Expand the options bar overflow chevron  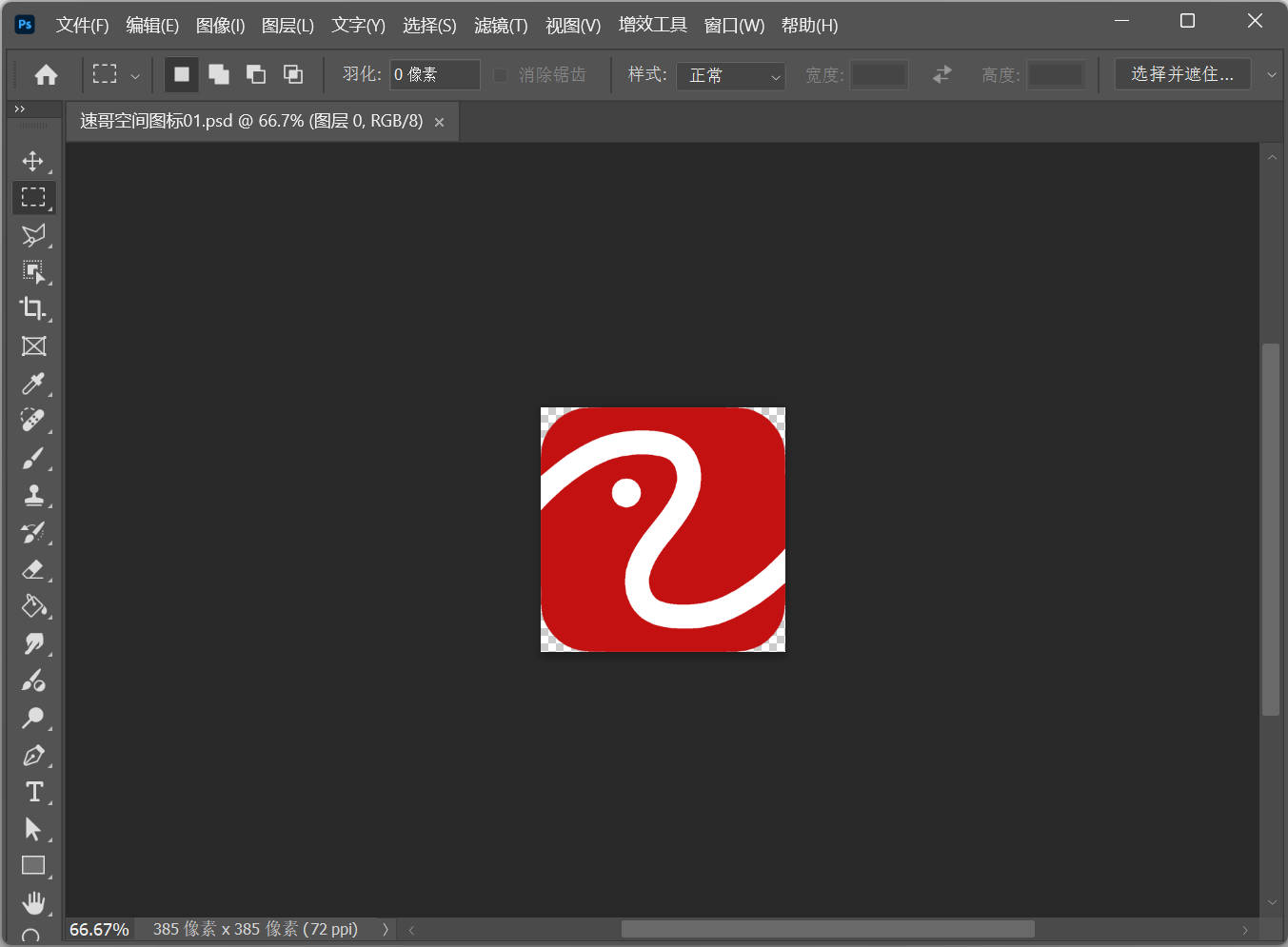[1271, 74]
